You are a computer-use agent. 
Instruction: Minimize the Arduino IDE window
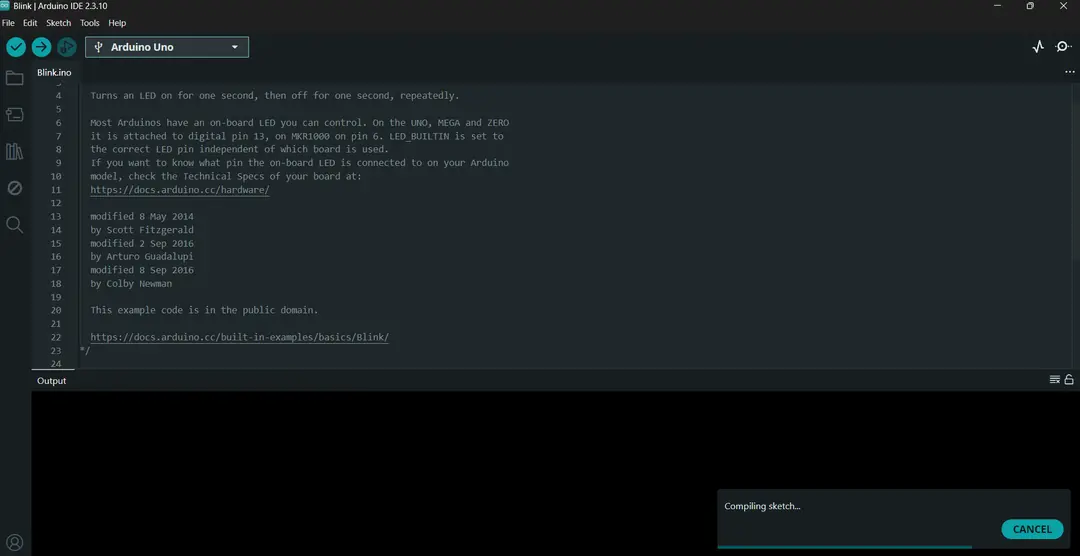pyautogui.click(x=997, y=6)
